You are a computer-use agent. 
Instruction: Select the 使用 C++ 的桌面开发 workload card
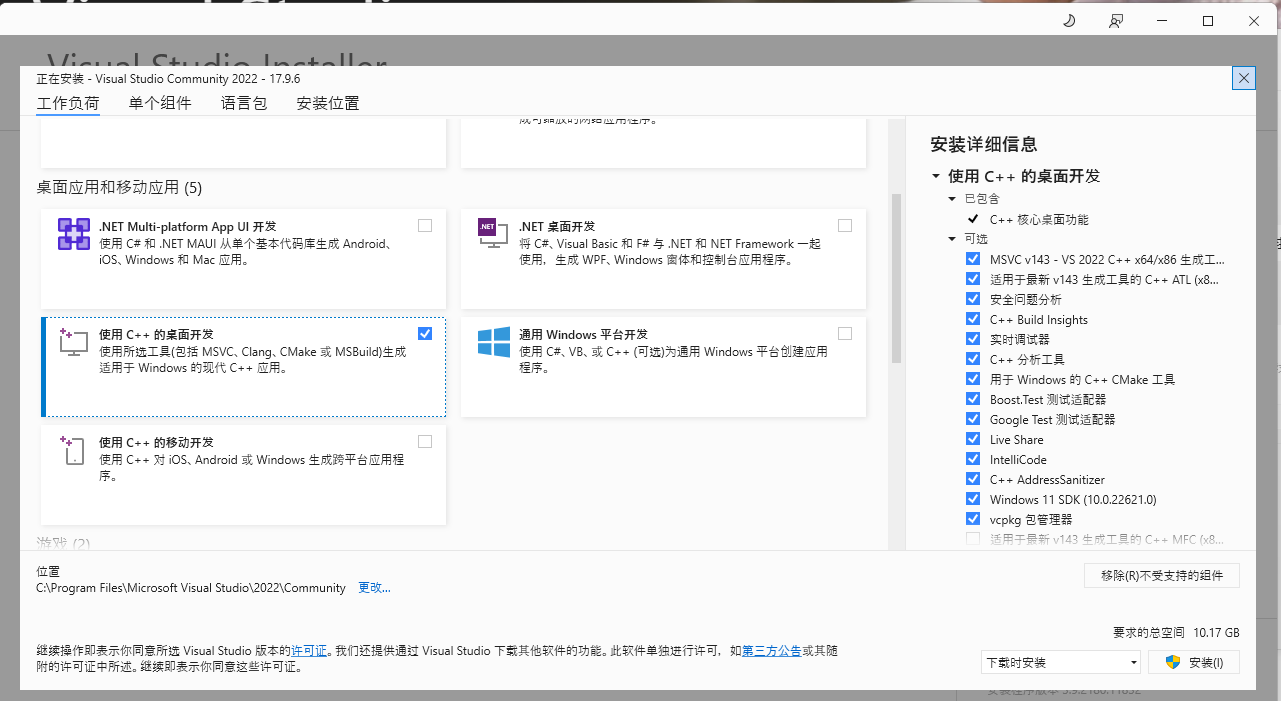pos(243,366)
